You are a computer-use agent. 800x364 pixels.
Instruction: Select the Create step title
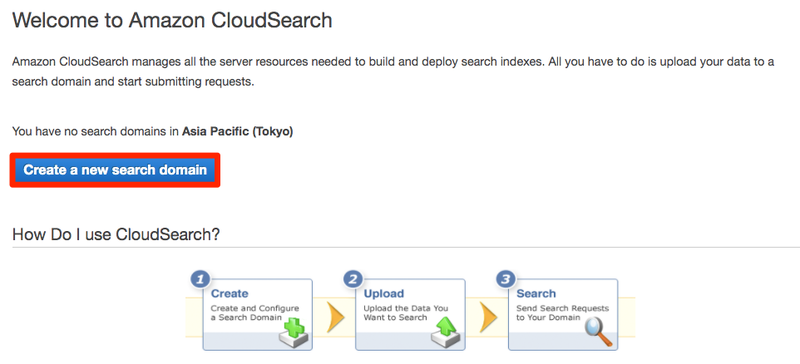click(x=230, y=294)
